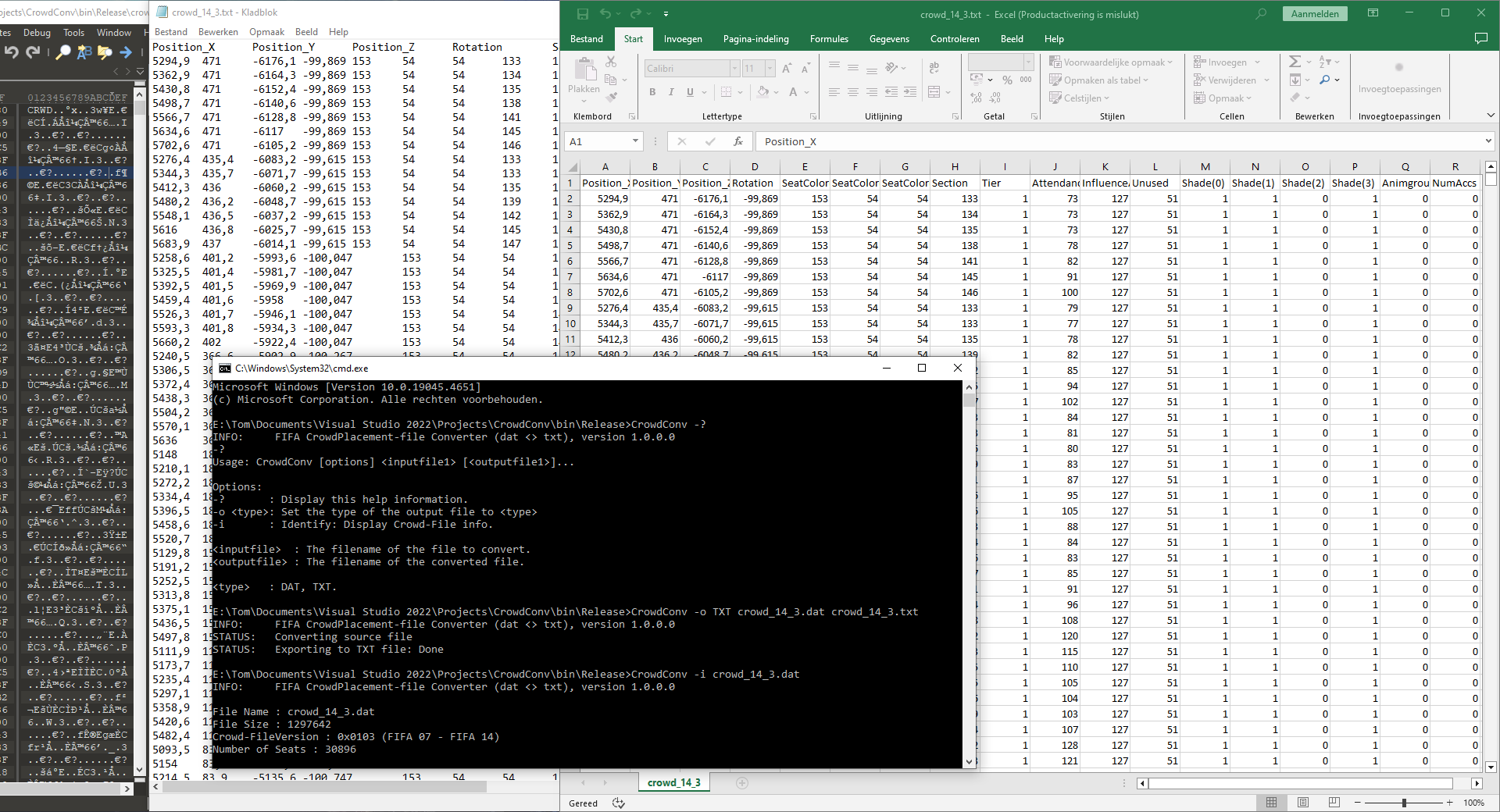
Task: Open Voorwaardelijke opmaak dropdown
Action: click(x=1111, y=62)
